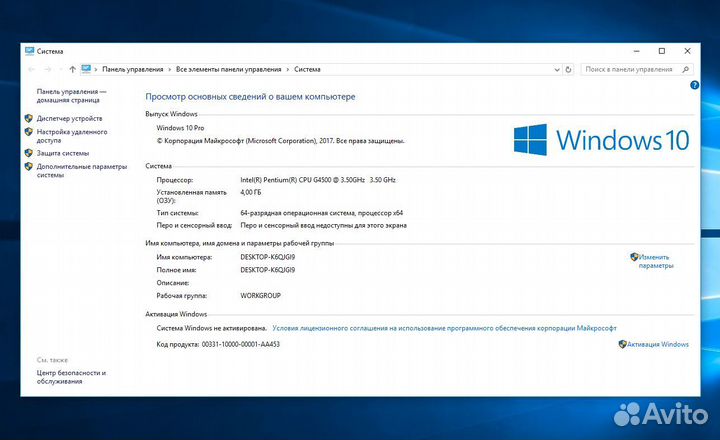Click shield icon beside Дополнительные параметры системы
This screenshot has width=720, height=440.
tap(29, 166)
